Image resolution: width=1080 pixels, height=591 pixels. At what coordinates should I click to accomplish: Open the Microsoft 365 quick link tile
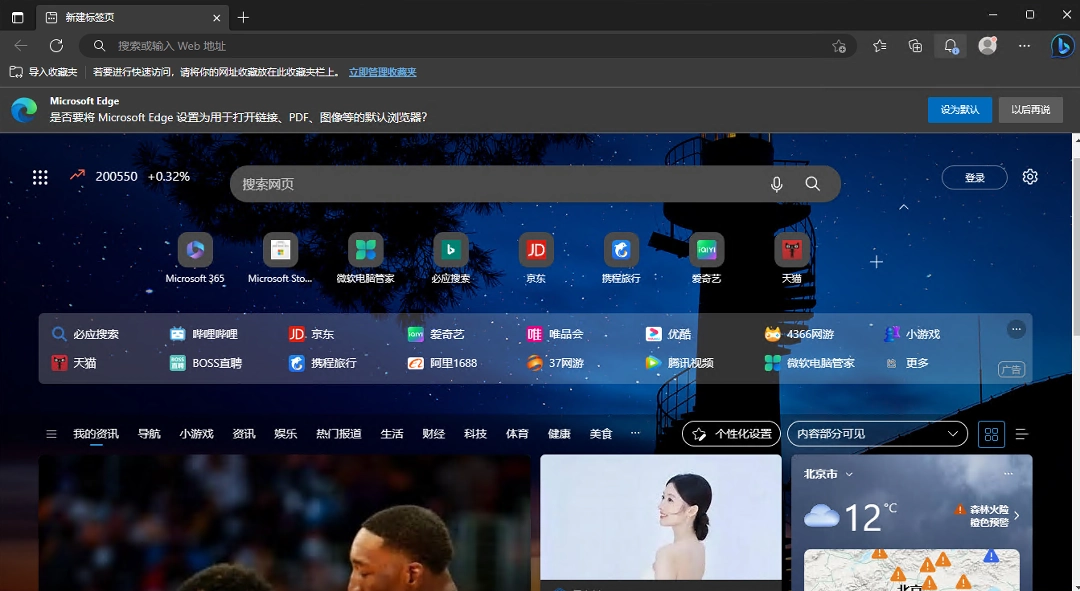[x=195, y=259]
